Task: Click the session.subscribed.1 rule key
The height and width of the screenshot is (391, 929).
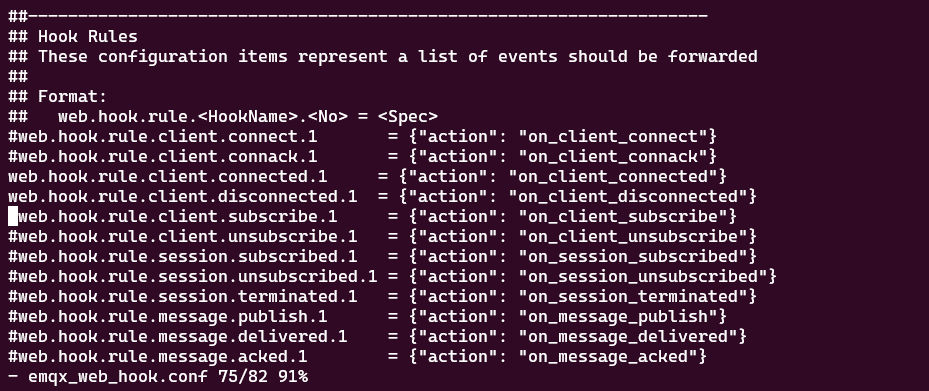Action: (x=182, y=257)
